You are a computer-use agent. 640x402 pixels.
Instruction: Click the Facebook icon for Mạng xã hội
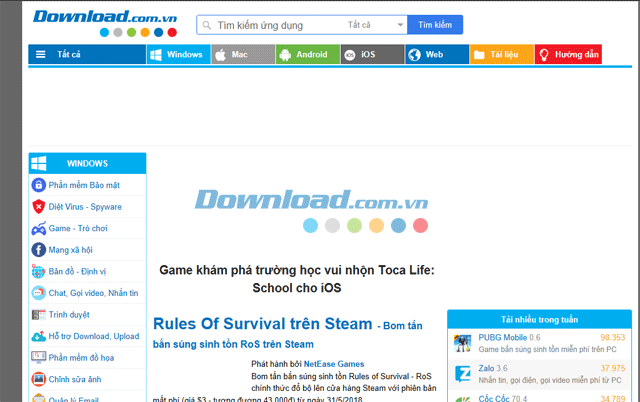point(38,250)
